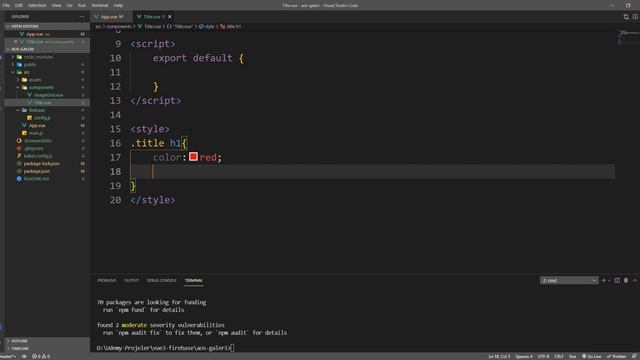Screen dimensions: 640x360
Task: Open the .gitignore file
Action: point(47,148)
